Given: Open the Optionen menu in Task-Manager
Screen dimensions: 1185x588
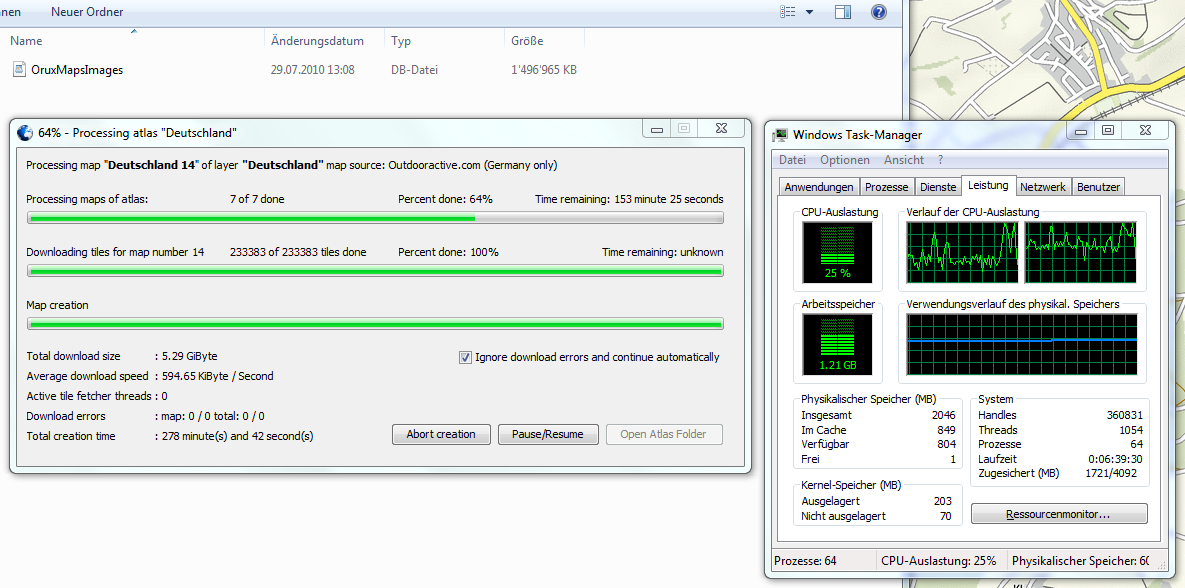Looking at the screenshot, I should [845, 160].
